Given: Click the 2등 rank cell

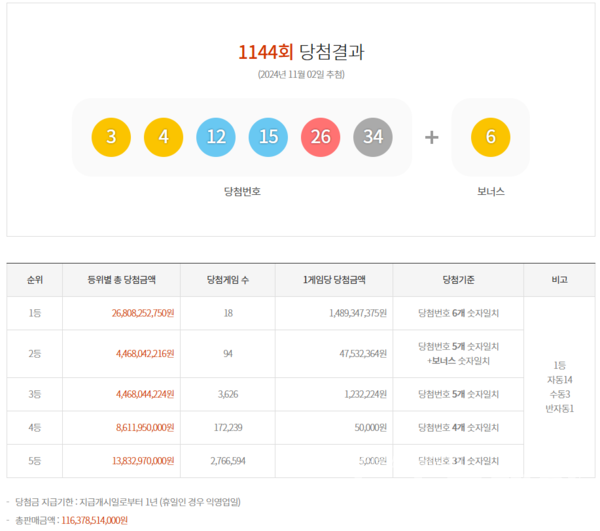Looking at the screenshot, I should pyautogui.click(x=34, y=353).
